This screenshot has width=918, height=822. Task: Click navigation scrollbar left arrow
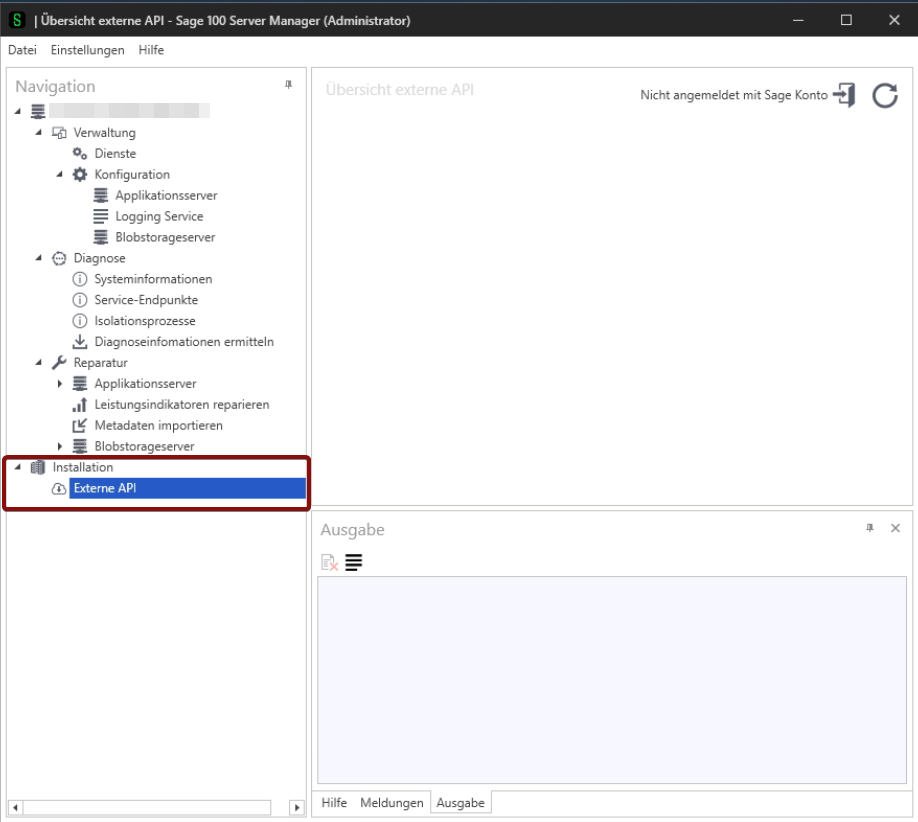click(15, 807)
